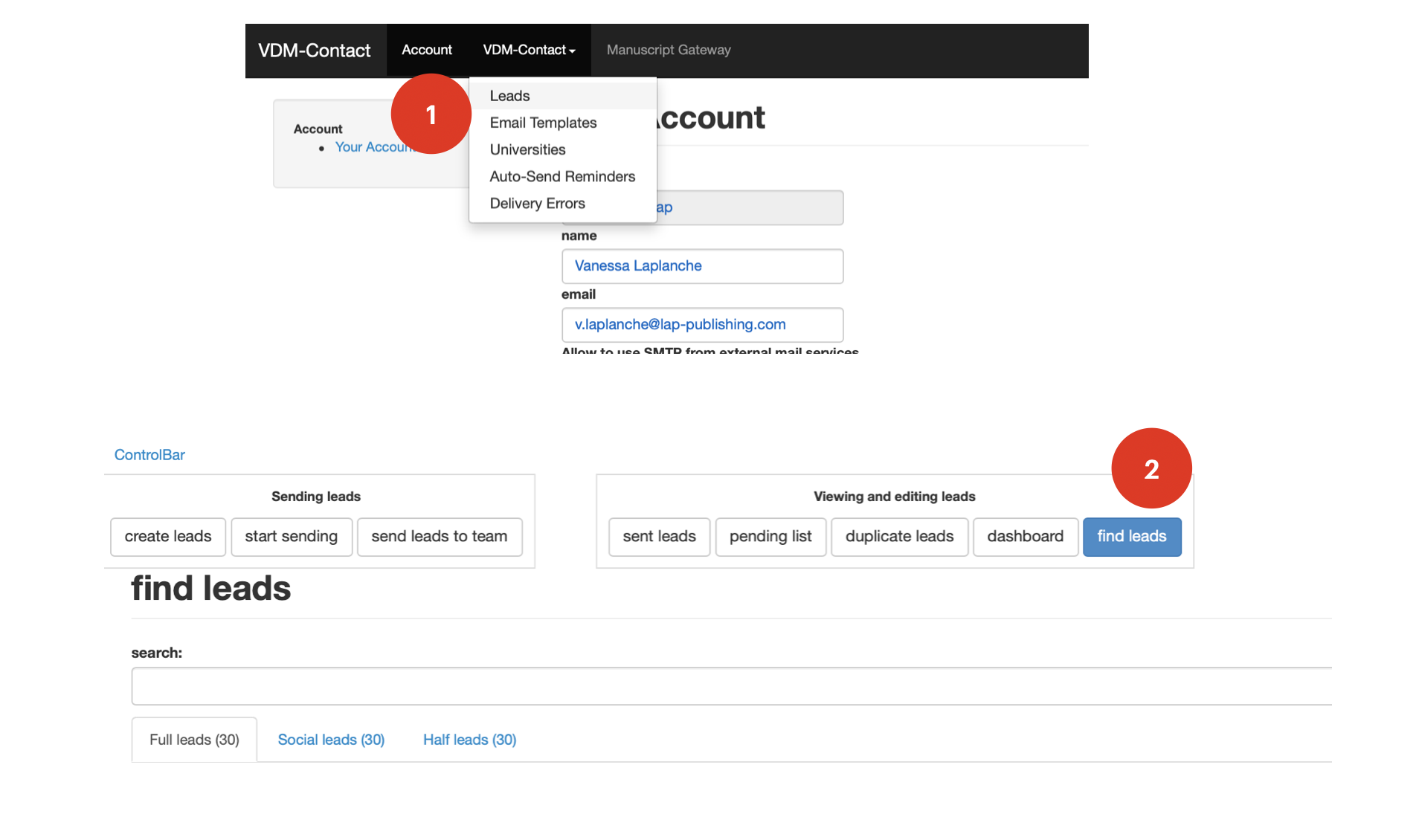Screen dimensions: 1416x840
Task: Open the VDM-Contact dropdown menu
Action: (x=529, y=50)
